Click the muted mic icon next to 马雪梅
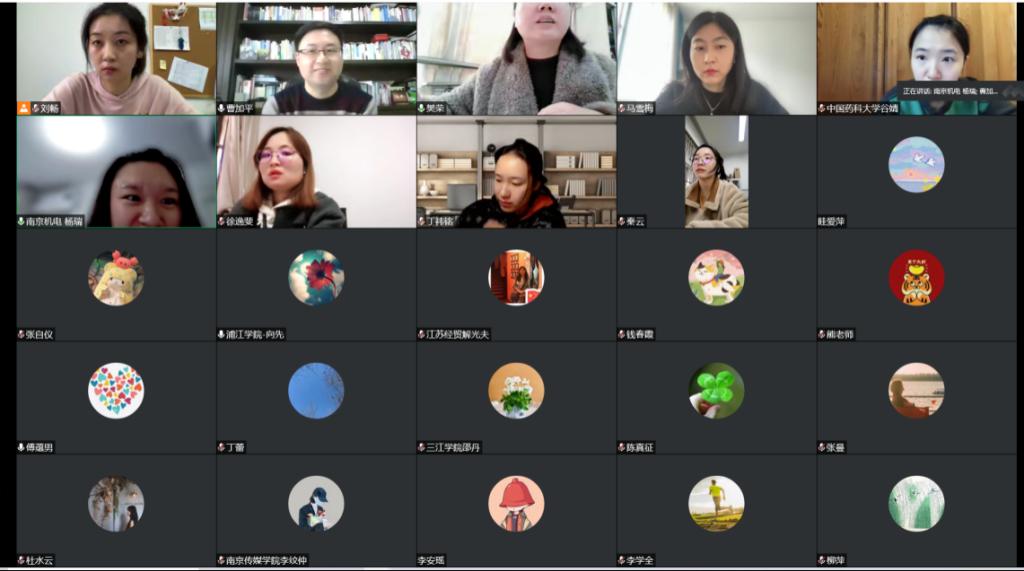 [x=622, y=108]
